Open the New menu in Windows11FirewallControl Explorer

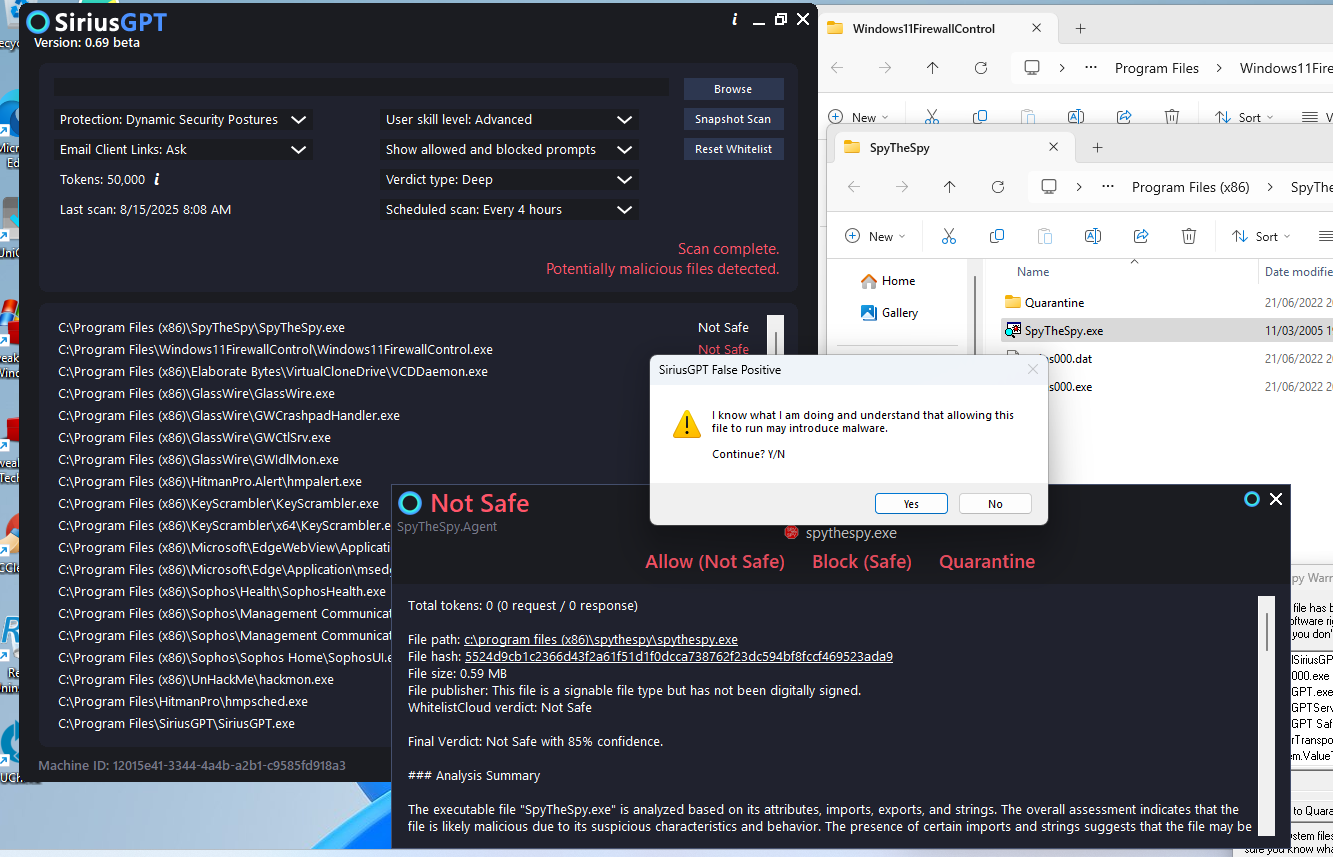click(859, 117)
